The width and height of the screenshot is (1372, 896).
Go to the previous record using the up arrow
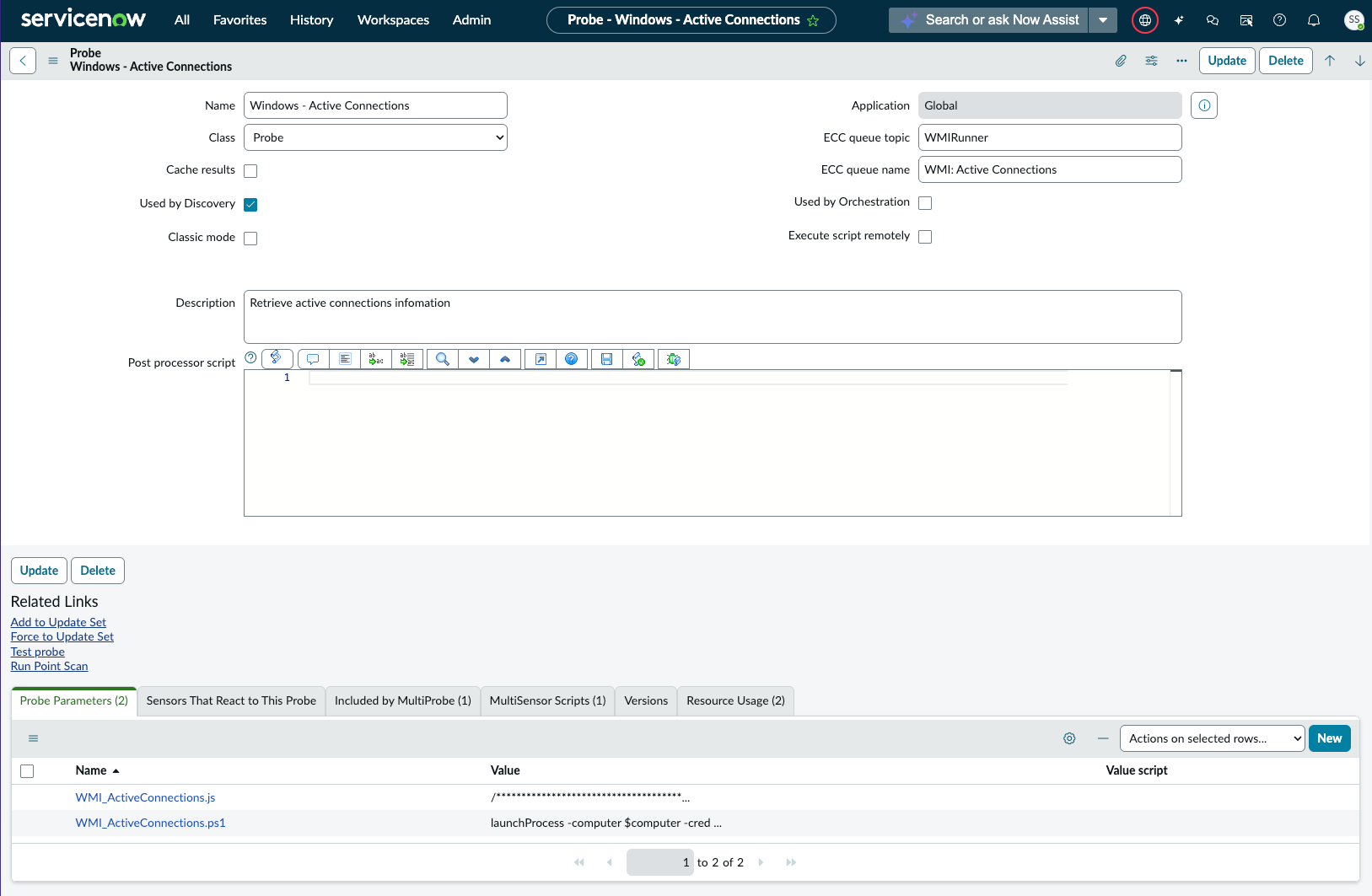pyautogui.click(x=1330, y=61)
